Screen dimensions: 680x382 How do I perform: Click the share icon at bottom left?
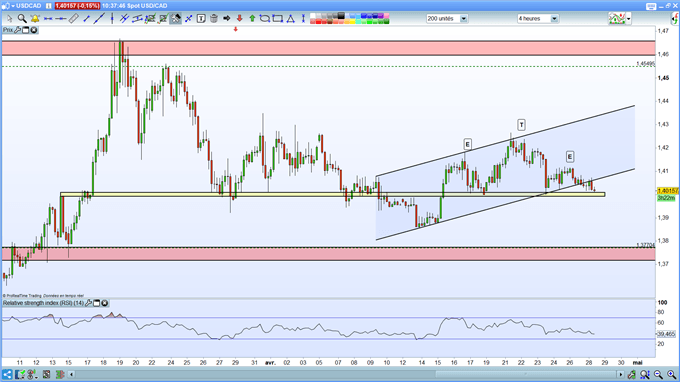[x=7, y=374]
